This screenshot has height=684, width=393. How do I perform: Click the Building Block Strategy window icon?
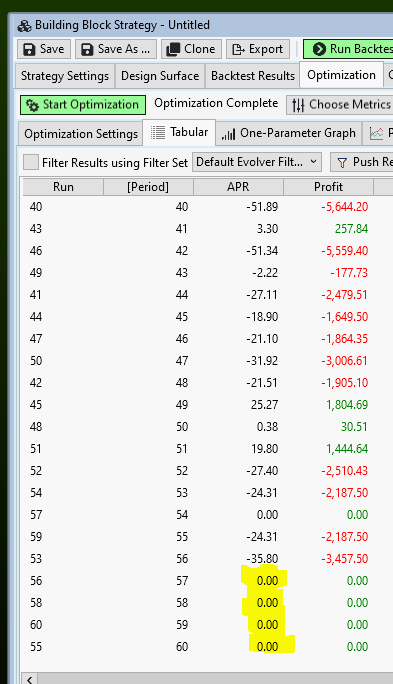(24, 25)
